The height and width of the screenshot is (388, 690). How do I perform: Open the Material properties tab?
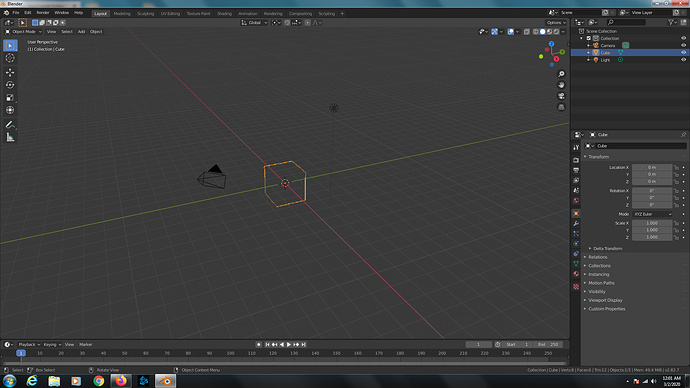pos(576,274)
